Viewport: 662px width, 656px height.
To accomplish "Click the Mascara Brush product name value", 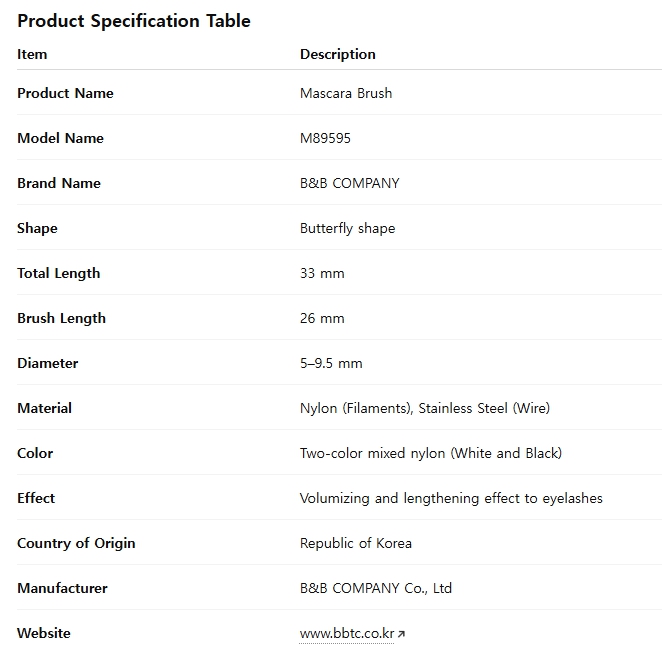I will pyautogui.click(x=345, y=93).
